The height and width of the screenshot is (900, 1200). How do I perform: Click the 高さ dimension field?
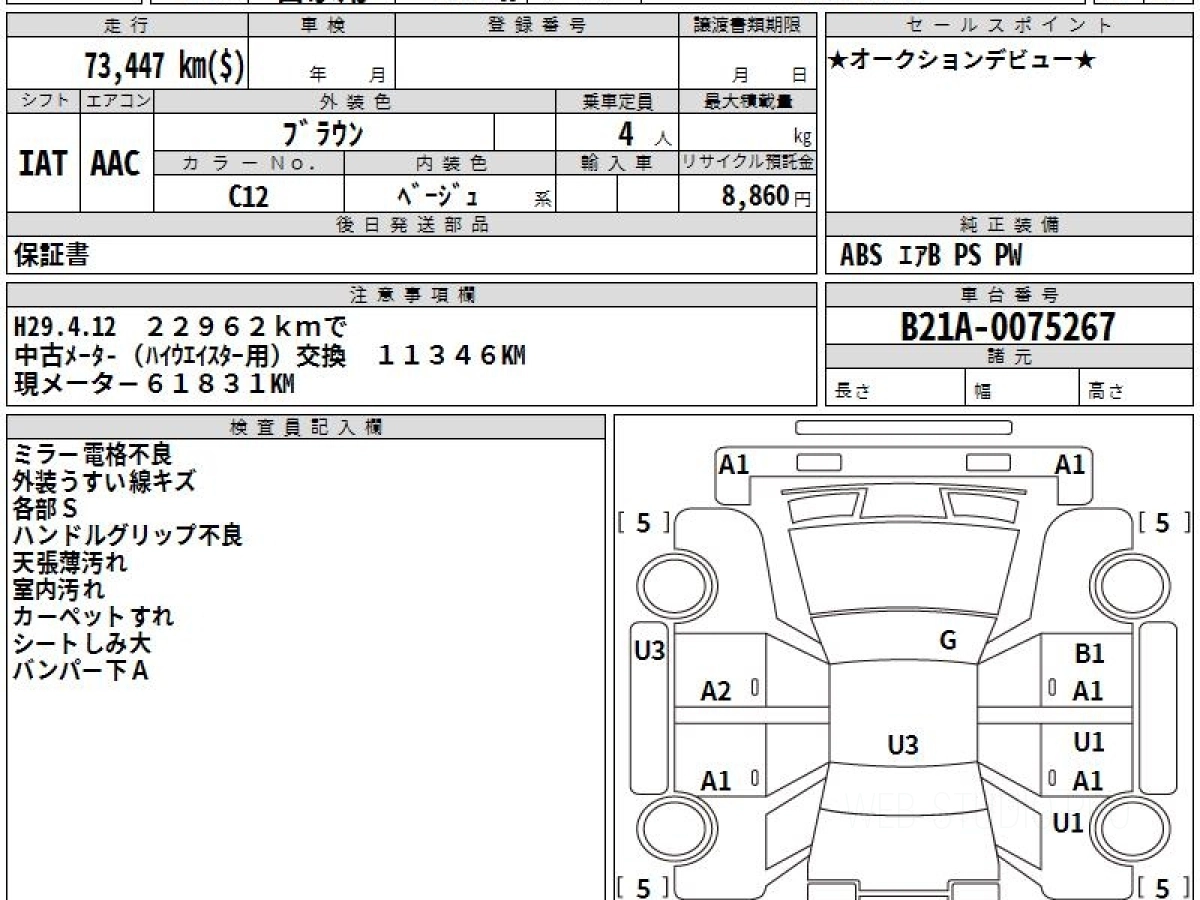coord(1136,388)
